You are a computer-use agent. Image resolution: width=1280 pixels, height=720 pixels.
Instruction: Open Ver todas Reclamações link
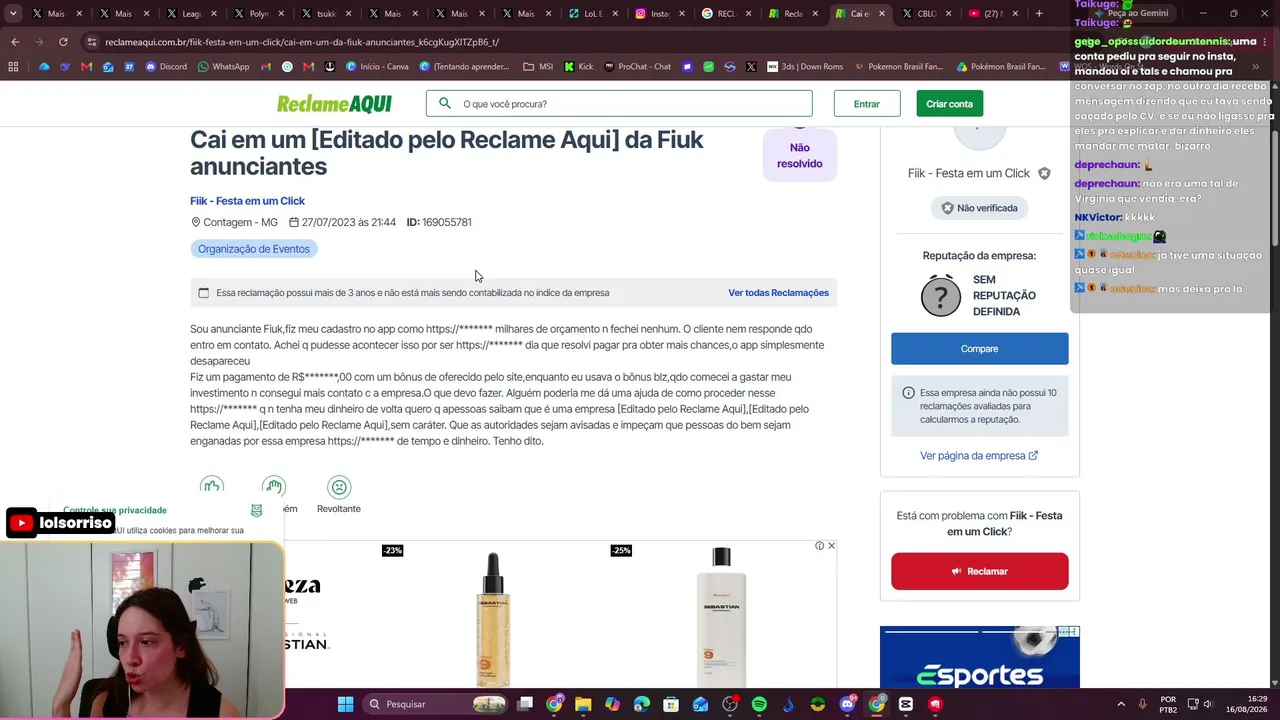[x=778, y=293]
